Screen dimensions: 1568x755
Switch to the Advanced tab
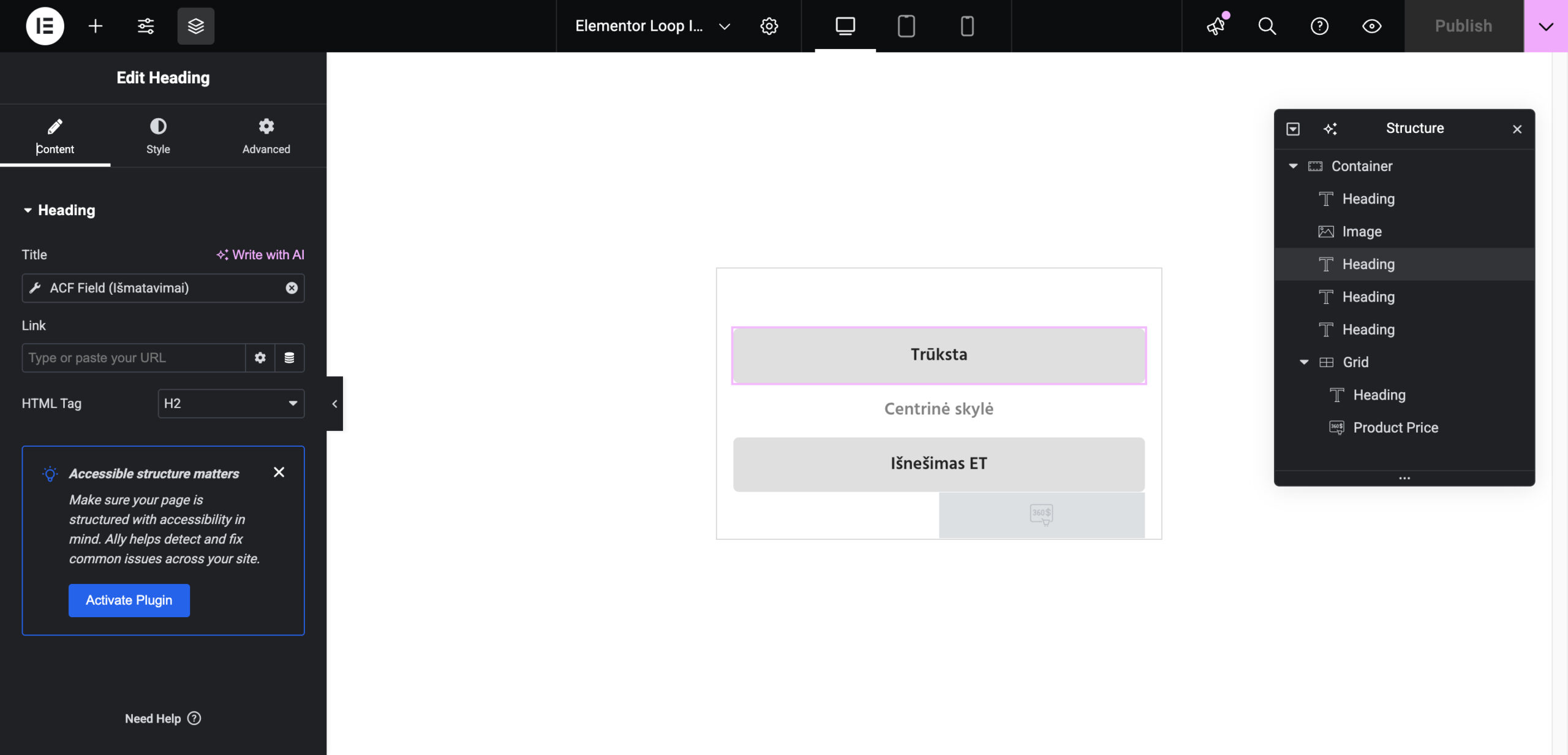[x=266, y=136]
